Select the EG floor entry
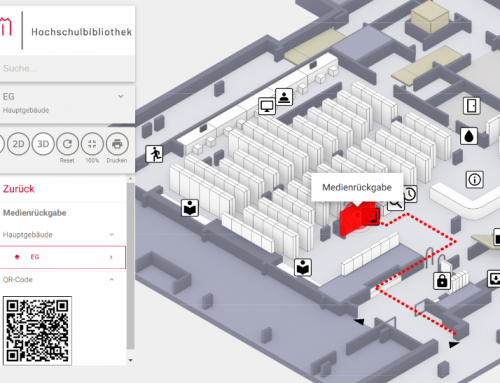The height and width of the screenshot is (383, 500). (63, 257)
